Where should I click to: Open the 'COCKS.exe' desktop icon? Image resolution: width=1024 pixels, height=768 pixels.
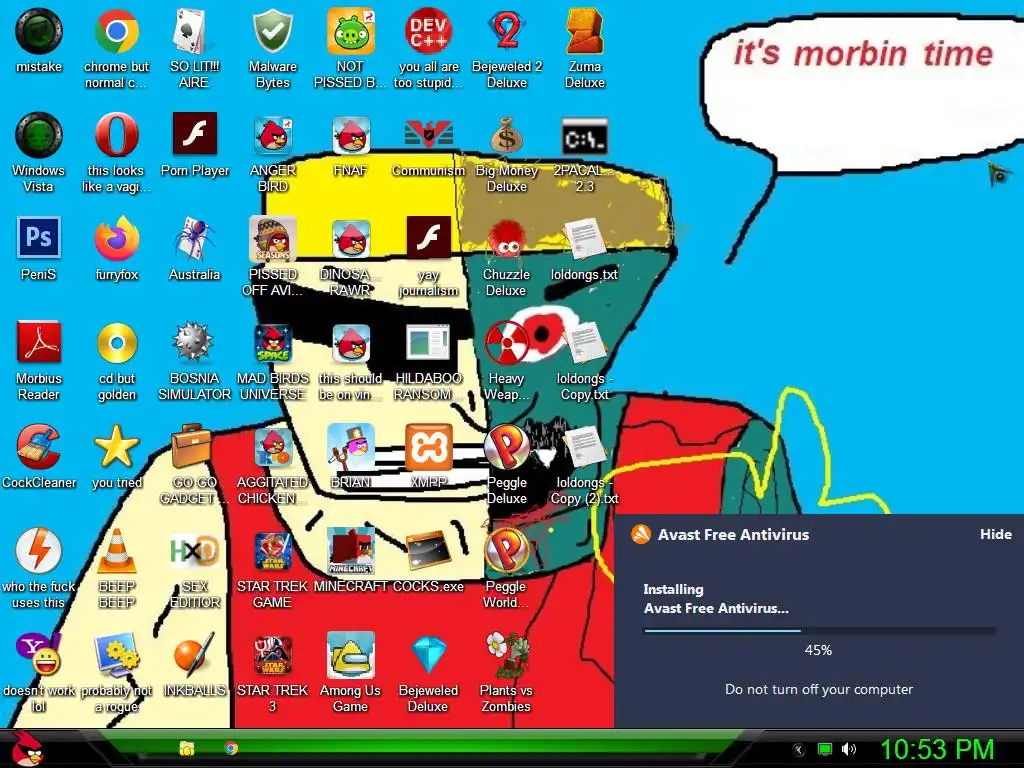click(428, 551)
